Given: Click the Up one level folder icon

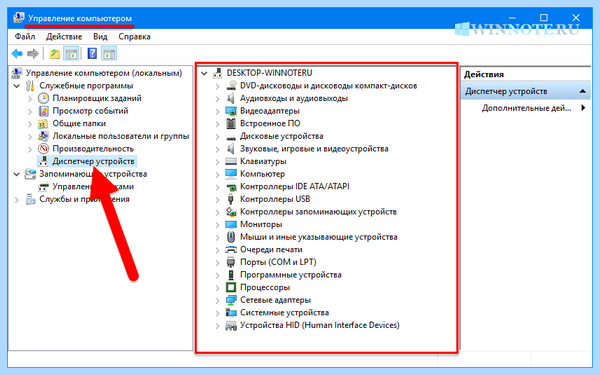Looking at the screenshot, I should pos(55,54).
